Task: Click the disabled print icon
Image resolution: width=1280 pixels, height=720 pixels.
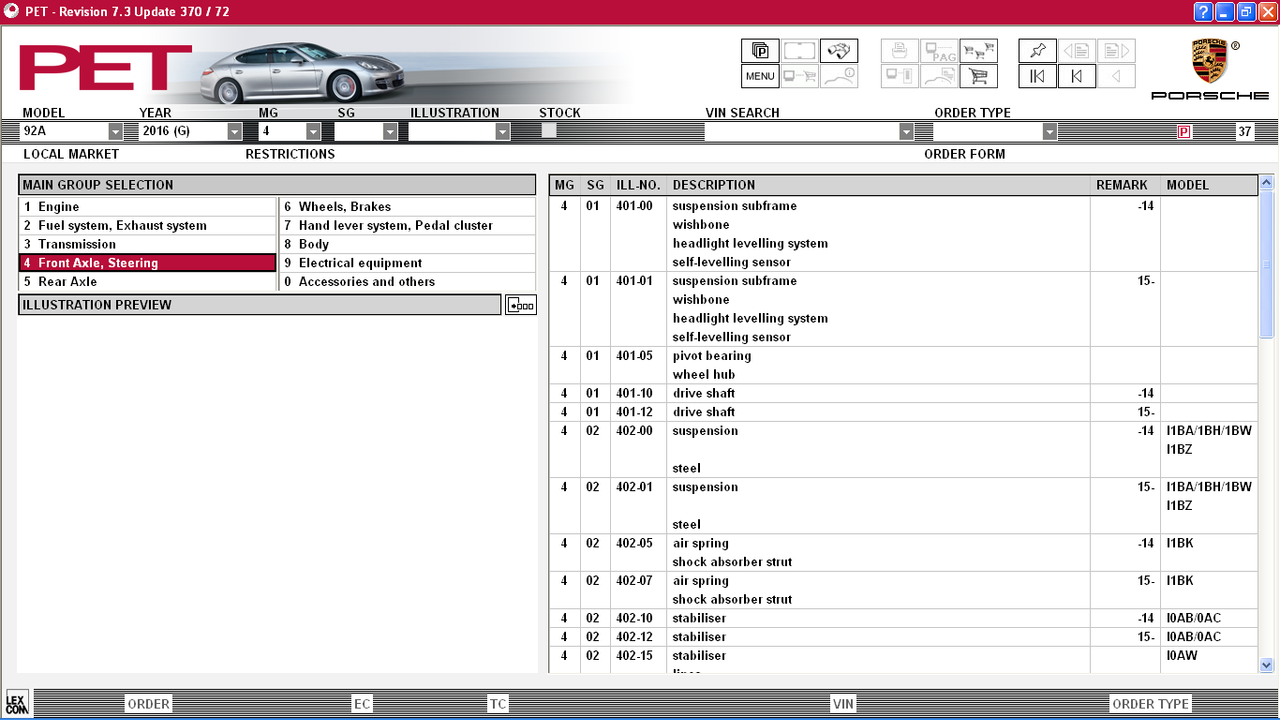Action: pyautogui.click(x=899, y=51)
